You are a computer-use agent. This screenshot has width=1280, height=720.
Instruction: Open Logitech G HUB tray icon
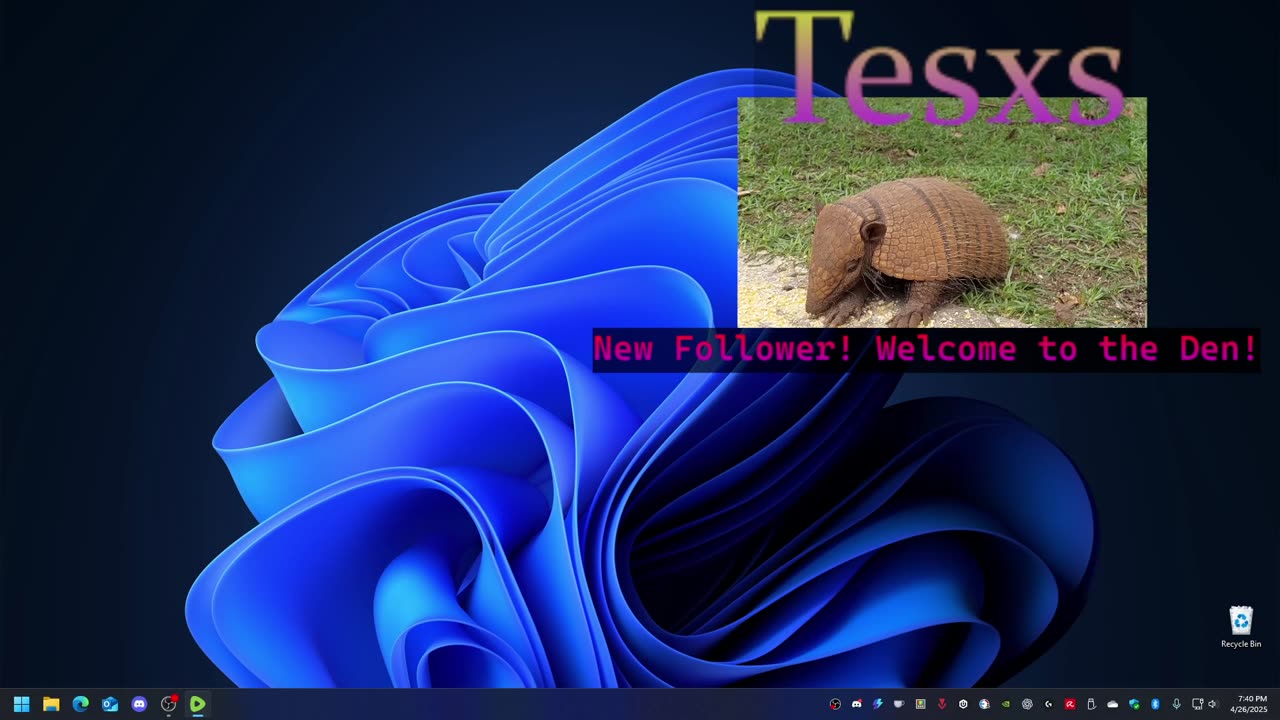(x=1048, y=704)
